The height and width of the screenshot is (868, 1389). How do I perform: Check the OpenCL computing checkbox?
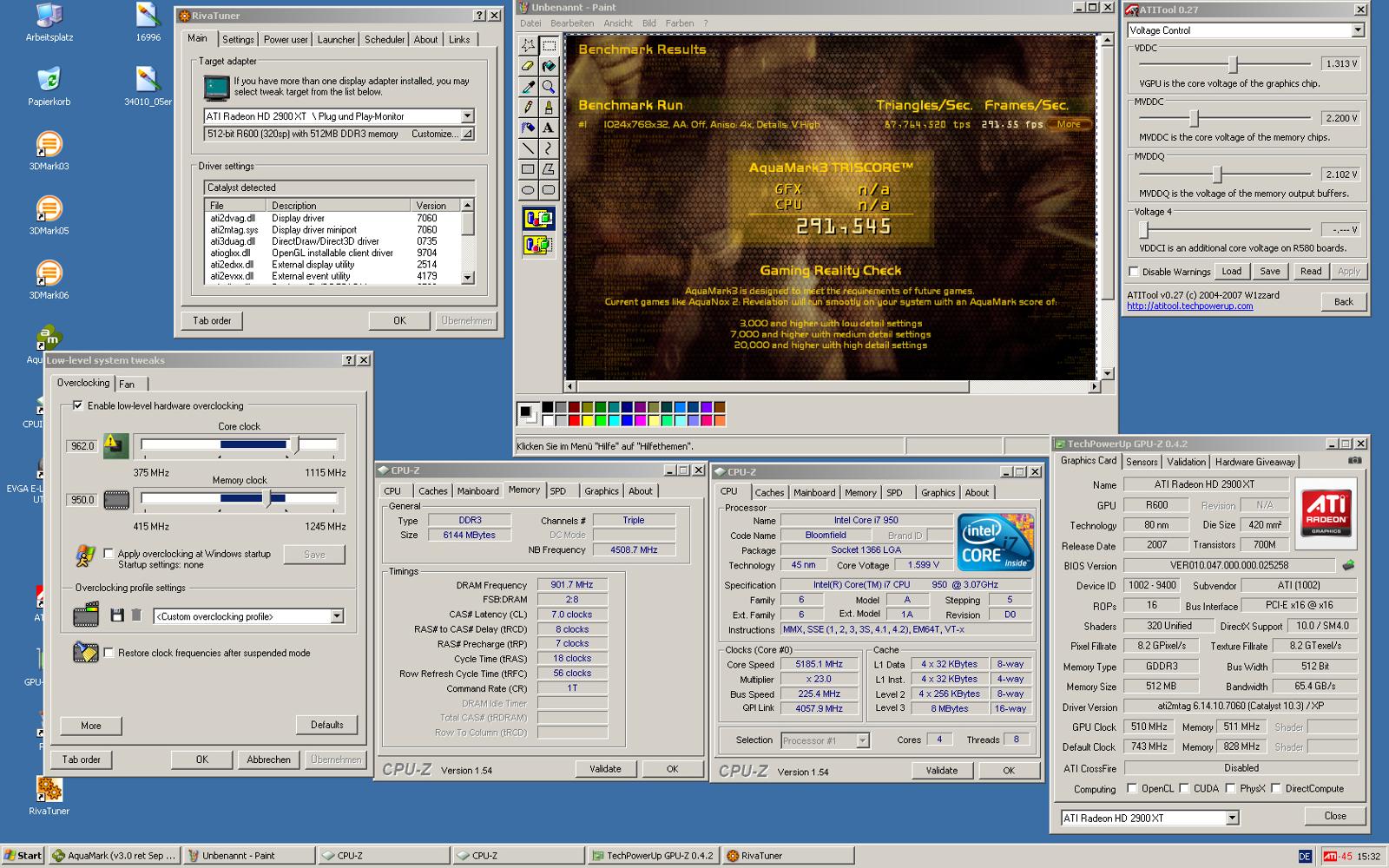coord(1132,788)
